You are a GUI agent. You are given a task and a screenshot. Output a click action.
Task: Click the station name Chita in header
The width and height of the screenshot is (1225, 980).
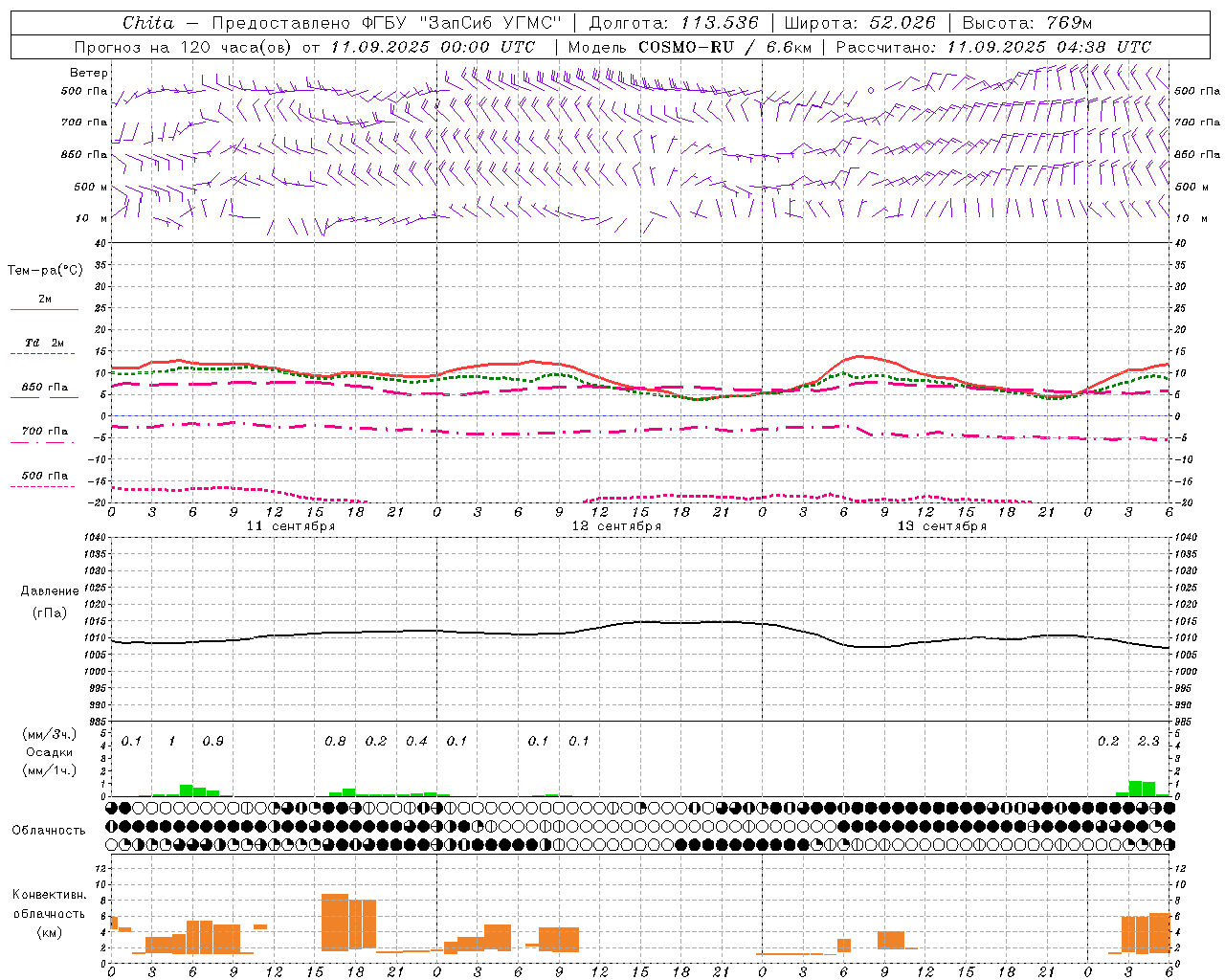tap(148, 23)
